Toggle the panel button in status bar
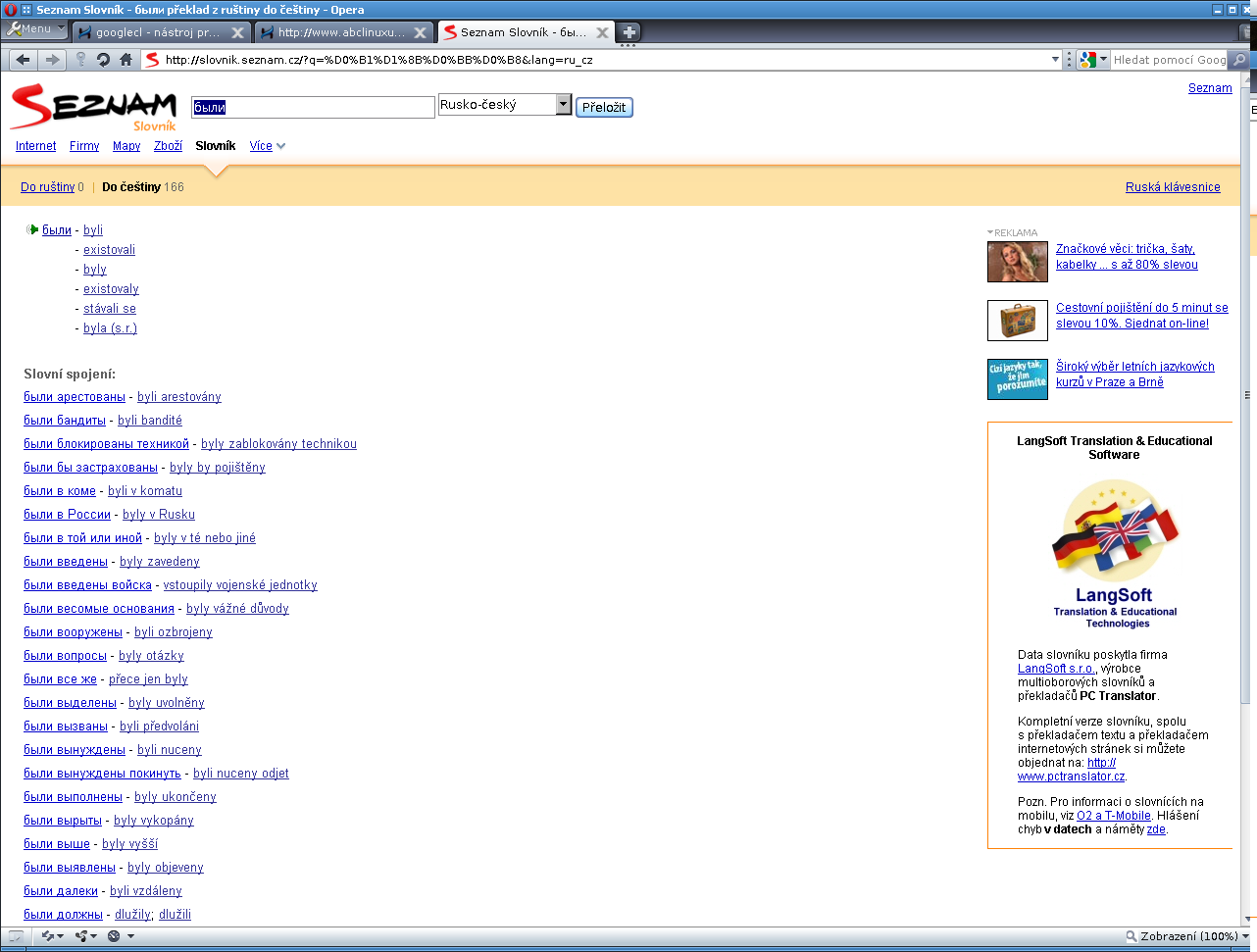This screenshot has height=952, width=1257. (x=16, y=936)
